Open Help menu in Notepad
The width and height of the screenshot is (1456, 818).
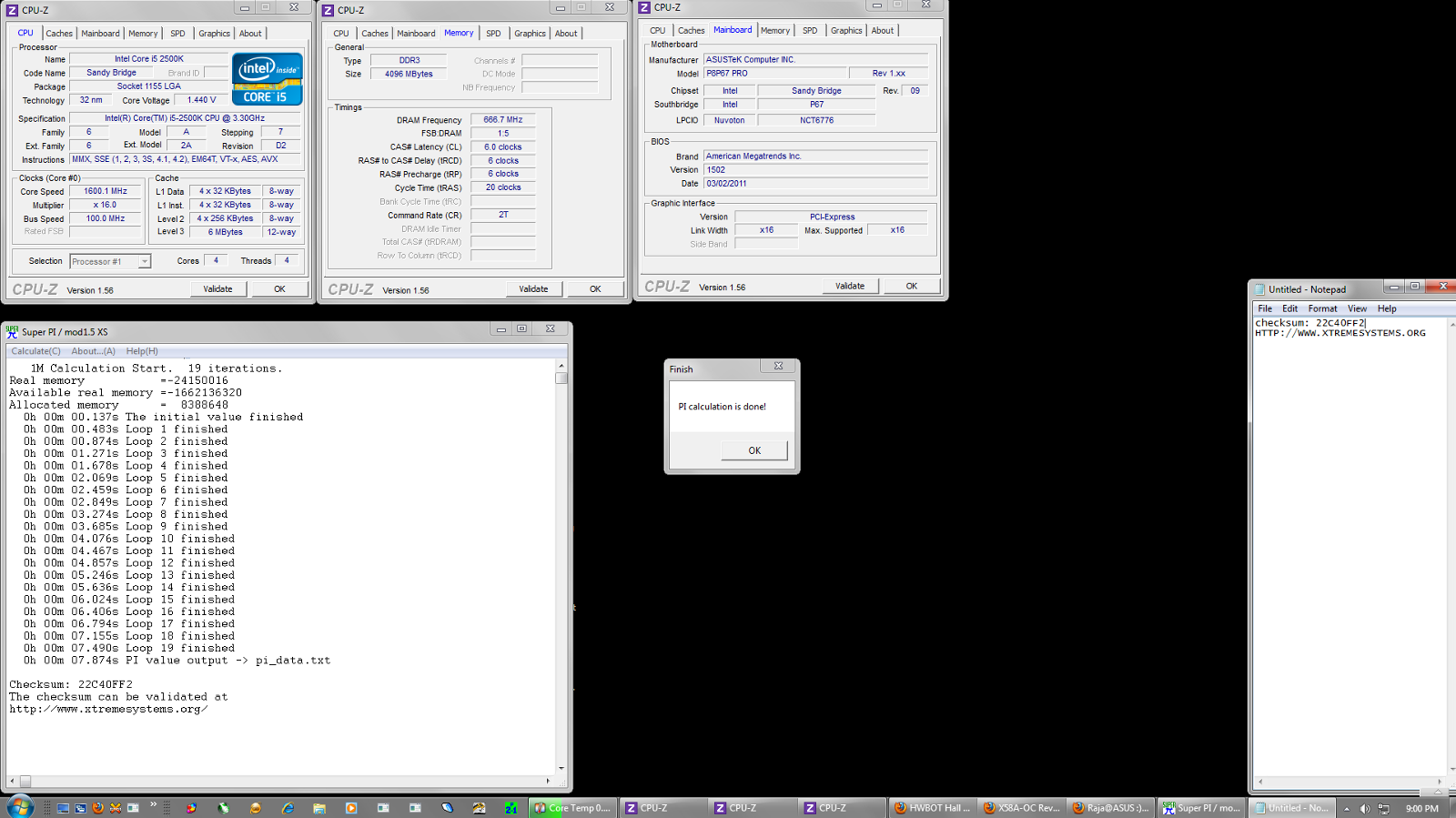(1387, 309)
